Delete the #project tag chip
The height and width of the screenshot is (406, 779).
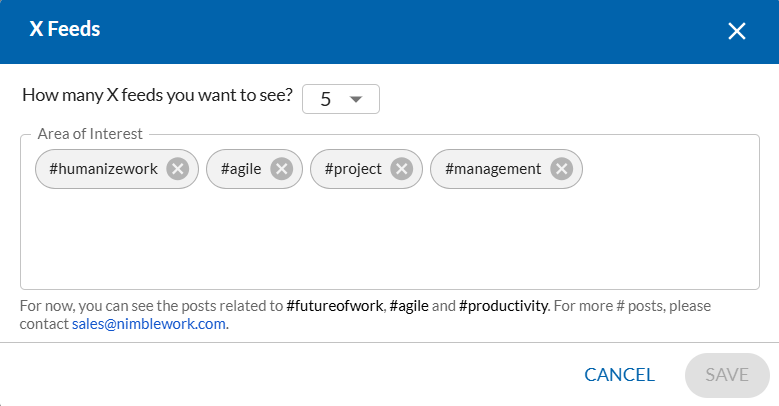pos(401,169)
